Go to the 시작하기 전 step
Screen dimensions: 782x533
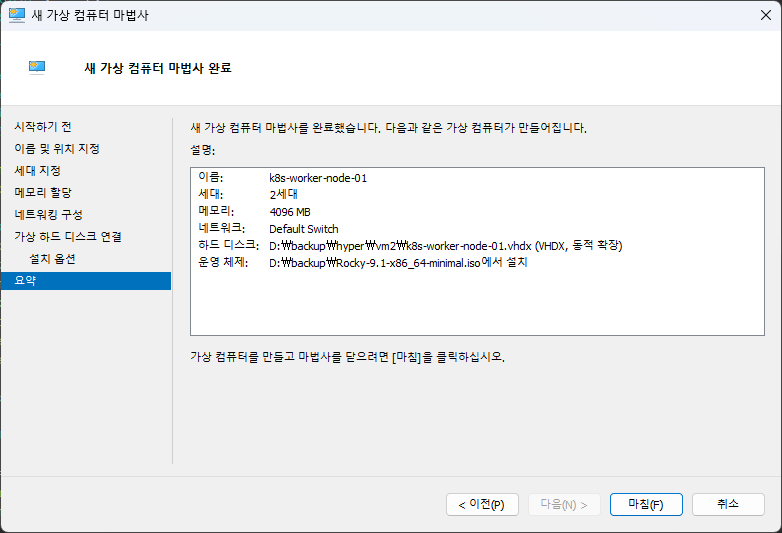coord(43,127)
